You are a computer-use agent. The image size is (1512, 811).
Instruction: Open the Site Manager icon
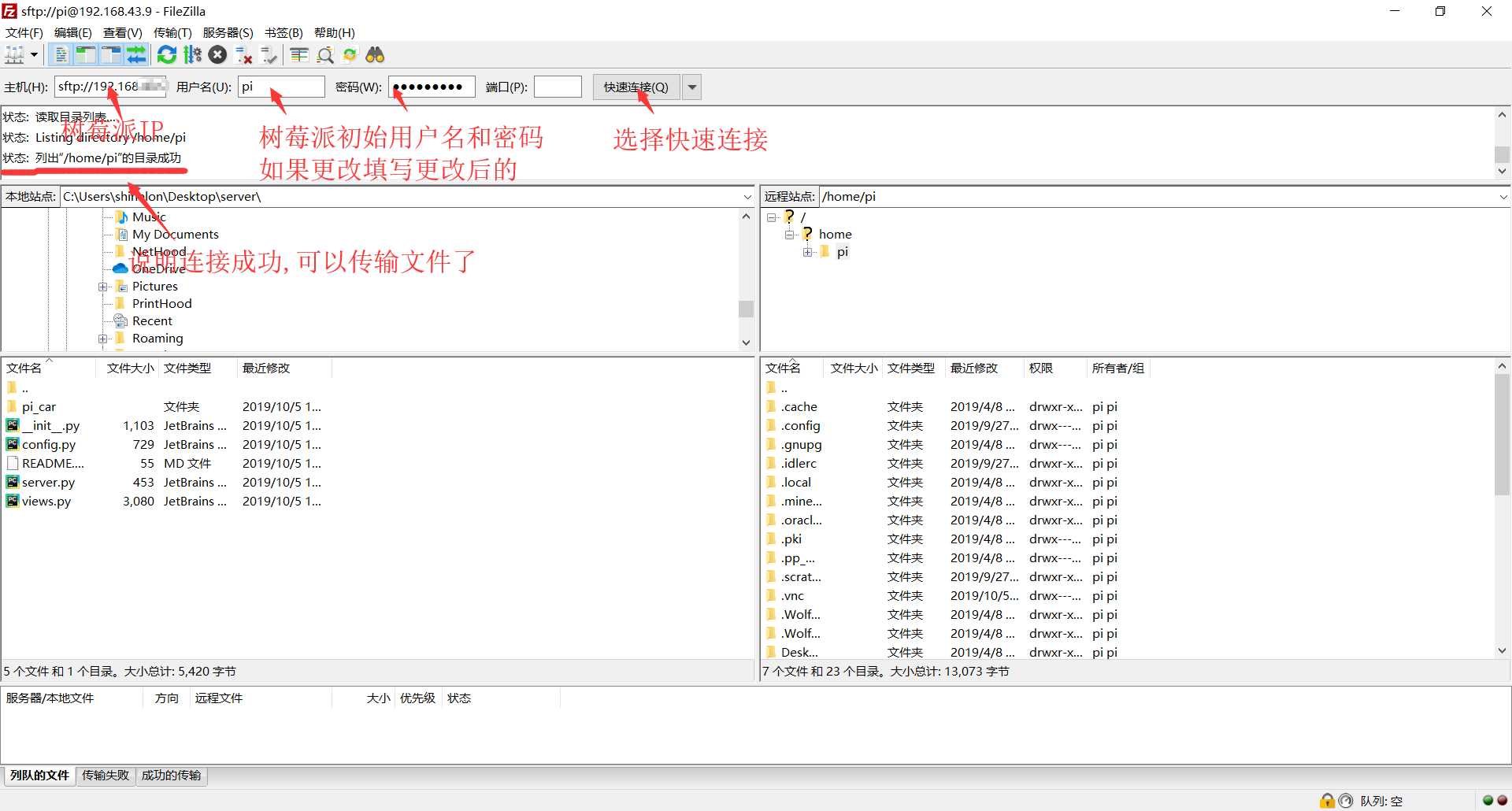point(14,55)
